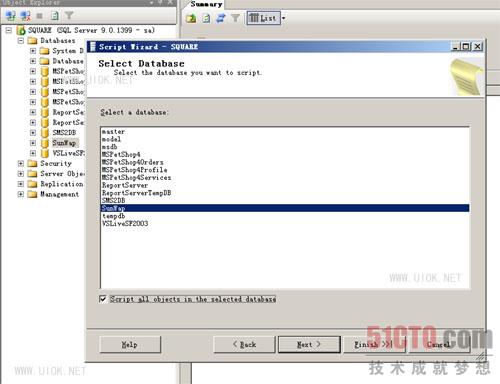Image resolution: width=500 pixels, height=384 pixels.
Task: Expand the Management node
Action: tap(21, 194)
